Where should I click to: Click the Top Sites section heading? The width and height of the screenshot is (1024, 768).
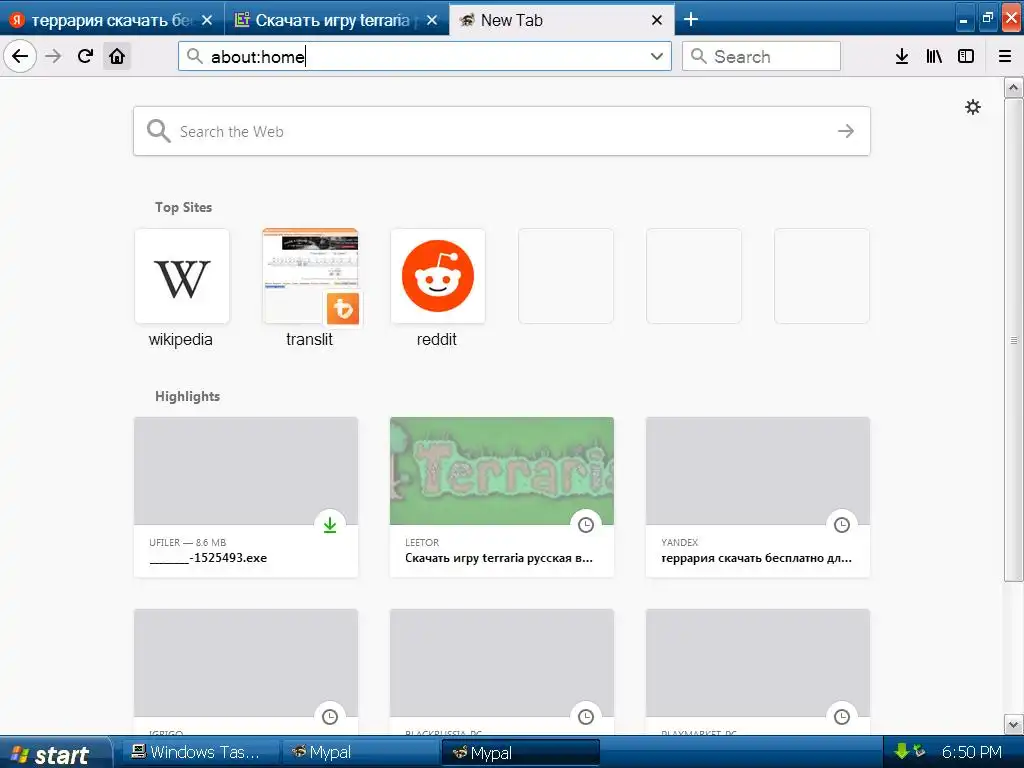click(184, 207)
